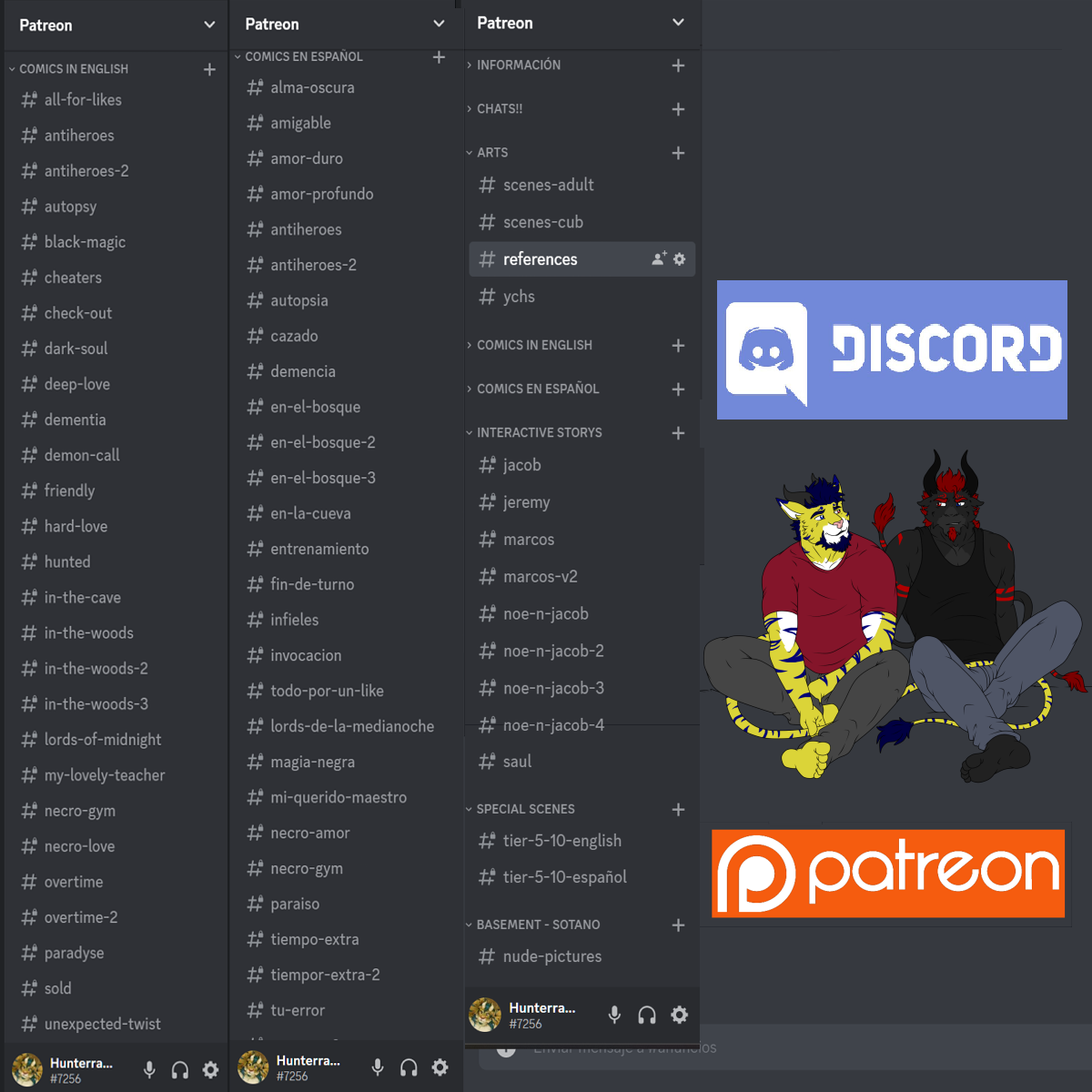Open Patreon server dropdown in left panel
Image resolution: width=1092 pixels, height=1092 pixels.
pyautogui.click(x=209, y=25)
